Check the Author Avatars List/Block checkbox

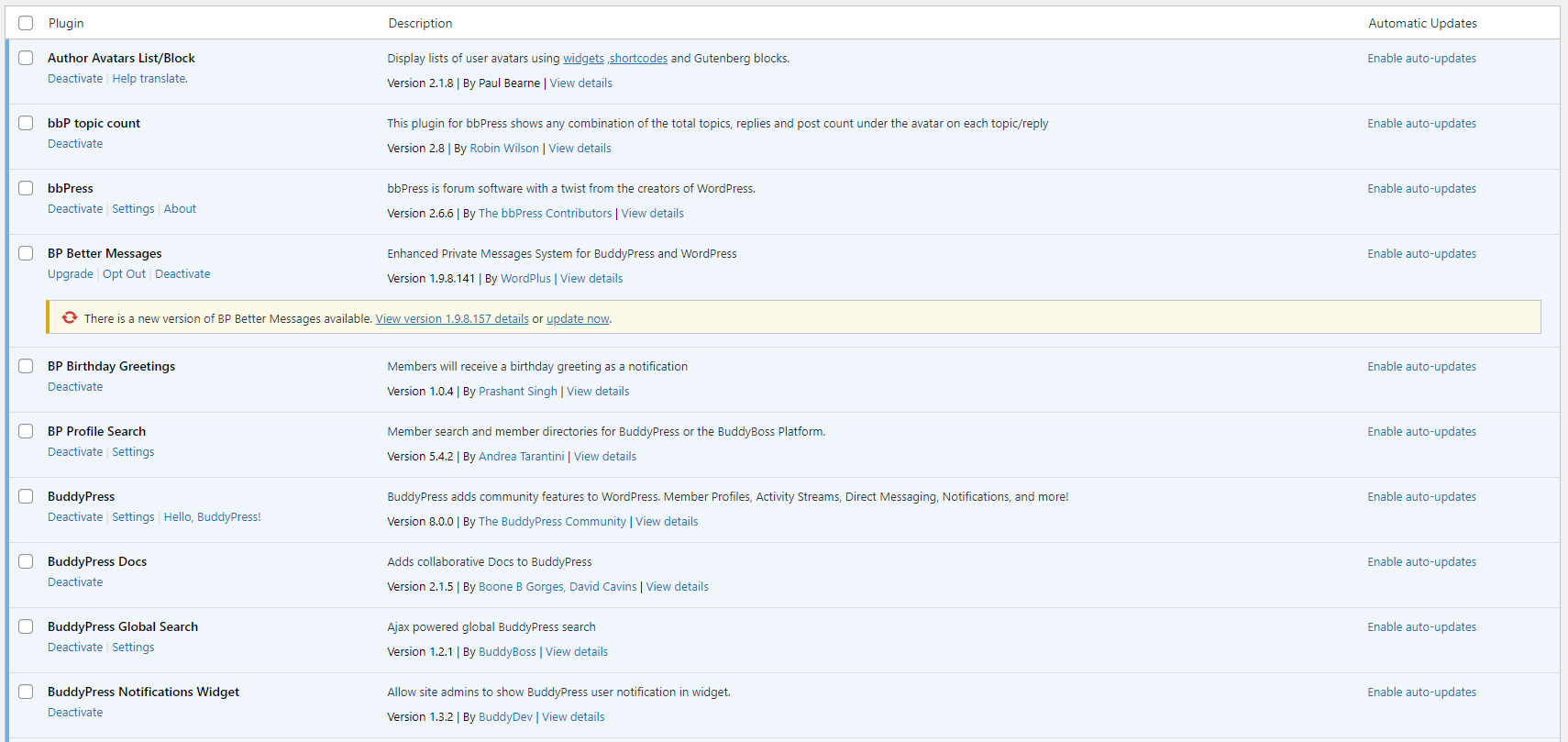(26, 58)
